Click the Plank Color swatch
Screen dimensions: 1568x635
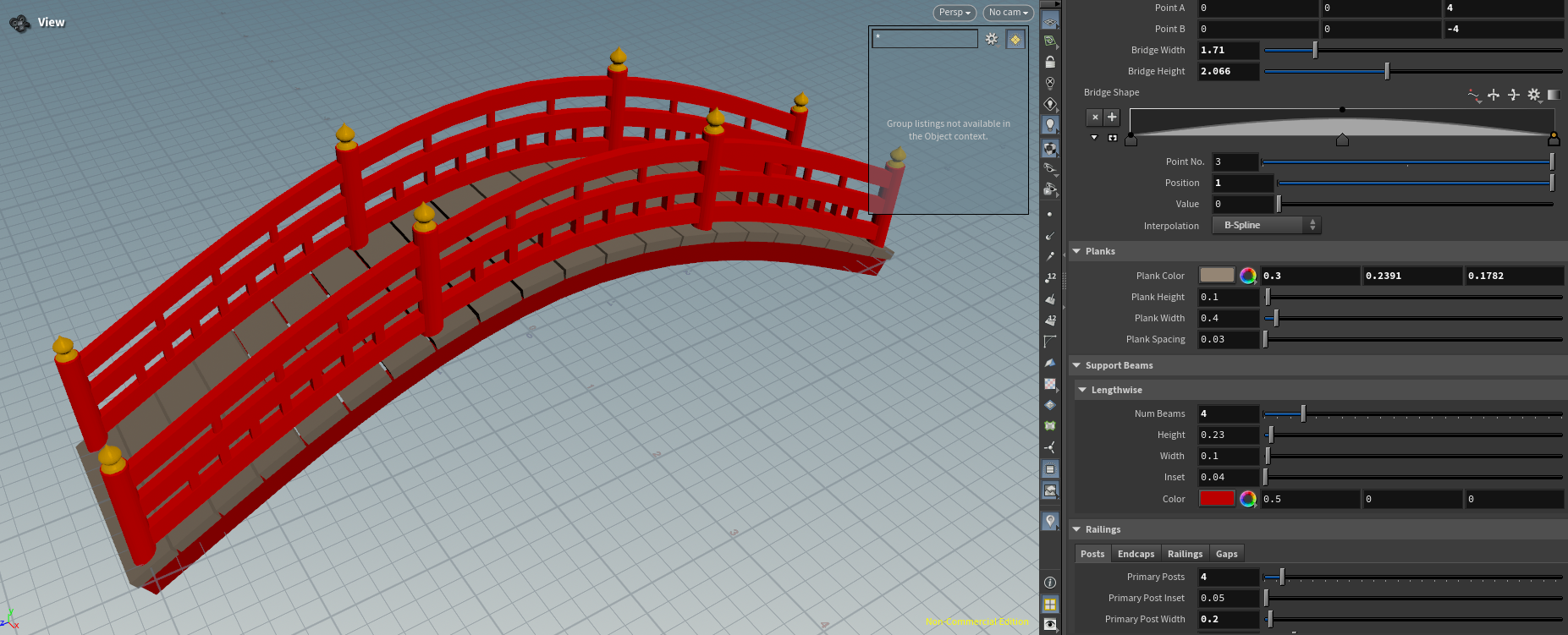1217,275
